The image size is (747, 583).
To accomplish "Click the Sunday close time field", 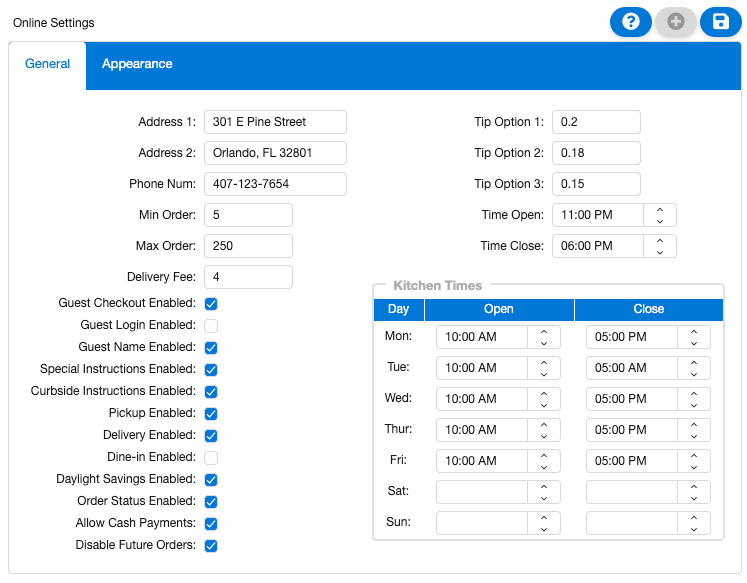I will click(632, 523).
